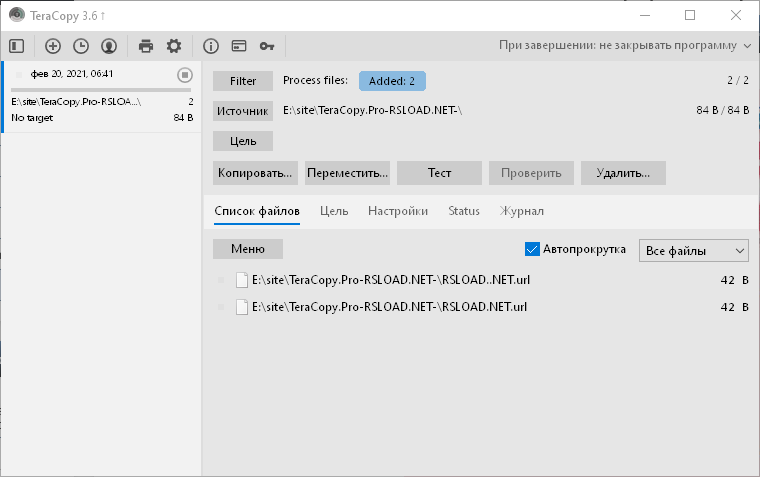This screenshot has height=477, width=760.
Task: Click the card icon in toolbar
Action: pyautogui.click(x=239, y=46)
